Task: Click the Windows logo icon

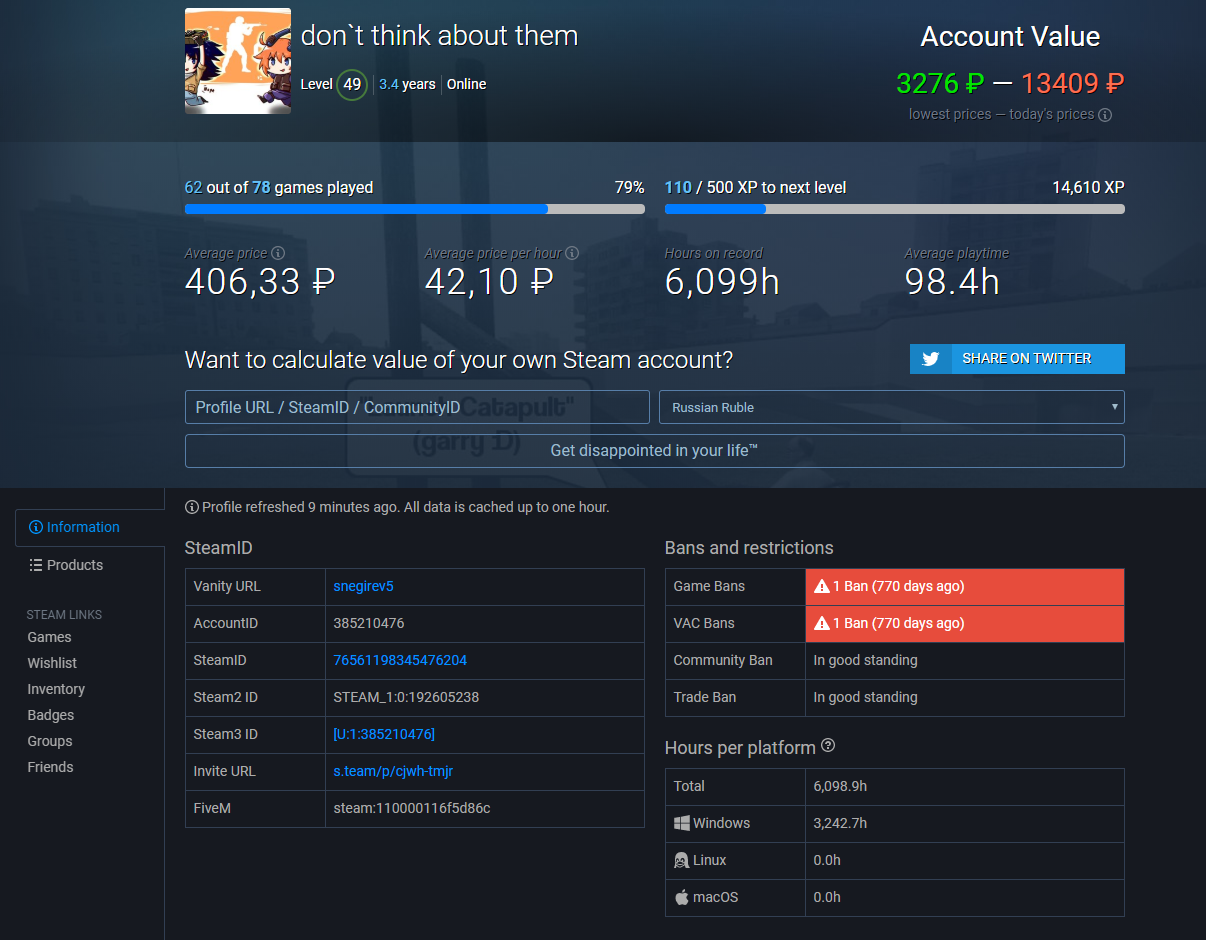Action: pyautogui.click(x=682, y=823)
